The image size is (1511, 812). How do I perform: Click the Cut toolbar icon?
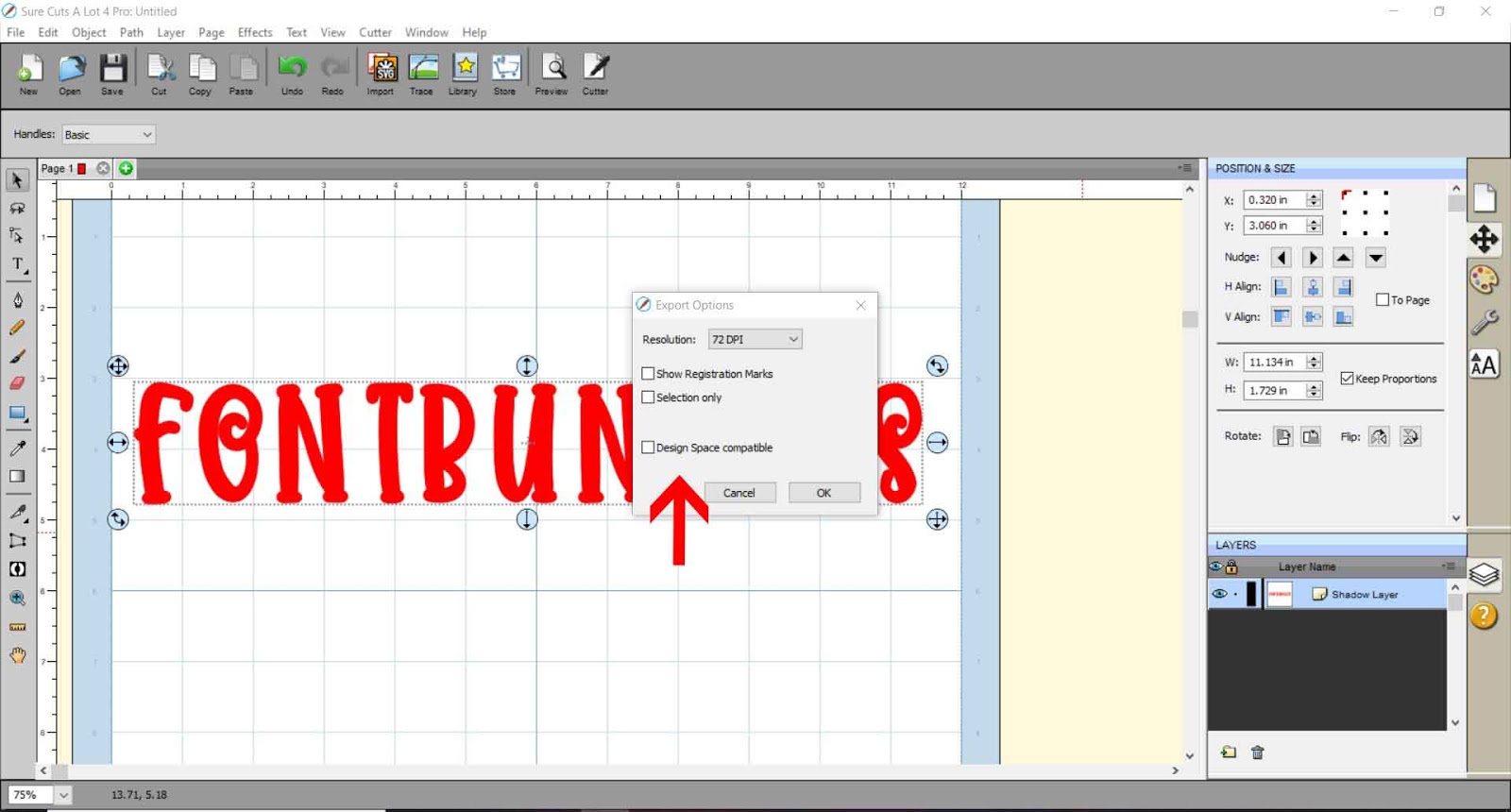[x=160, y=74]
